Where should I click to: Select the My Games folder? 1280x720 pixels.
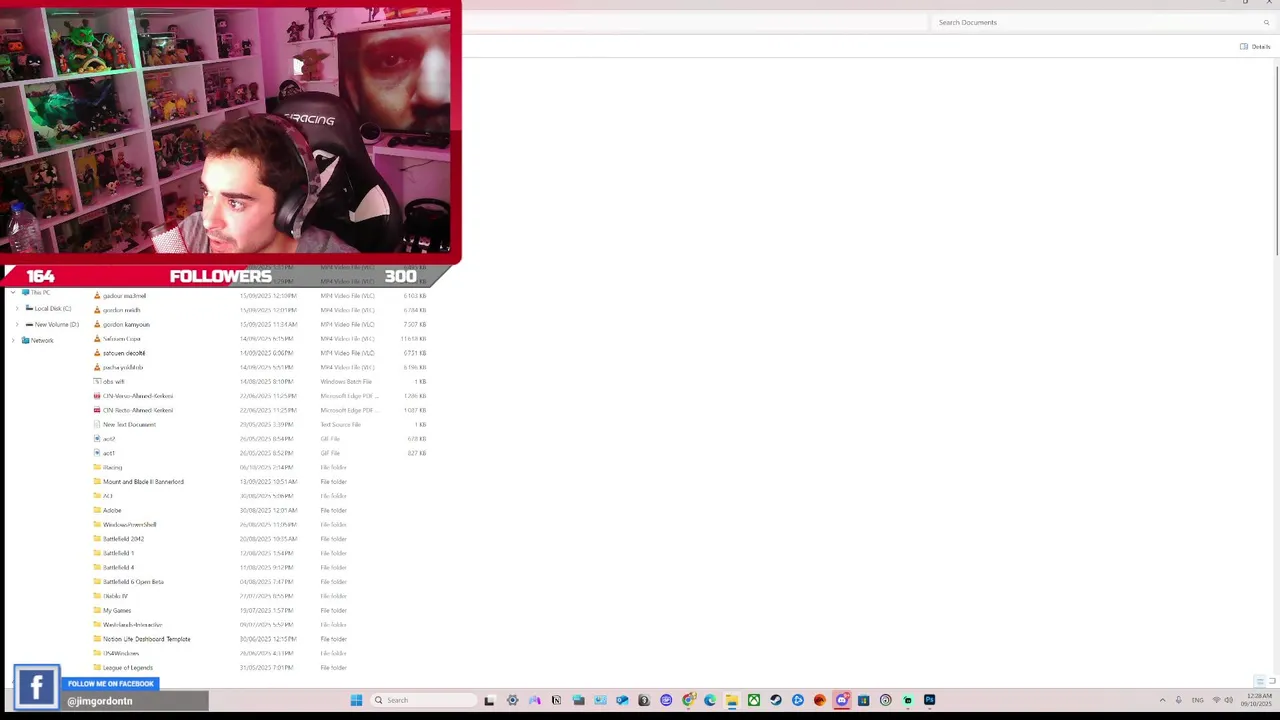pyautogui.click(x=117, y=610)
